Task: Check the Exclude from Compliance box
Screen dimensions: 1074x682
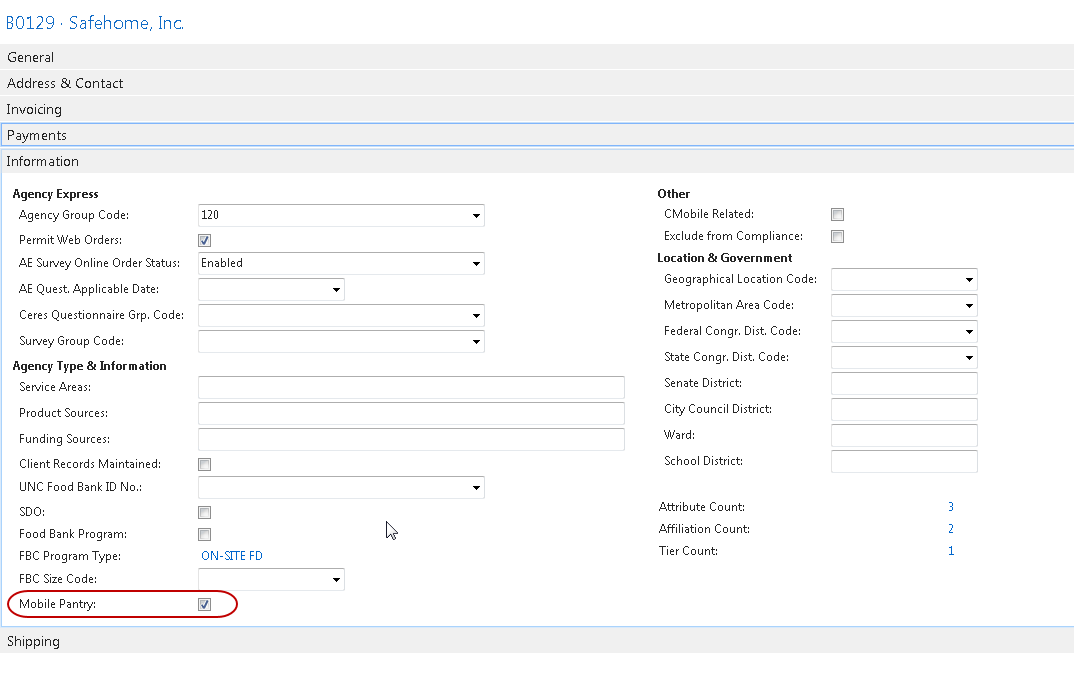Action: (x=838, y=237)
